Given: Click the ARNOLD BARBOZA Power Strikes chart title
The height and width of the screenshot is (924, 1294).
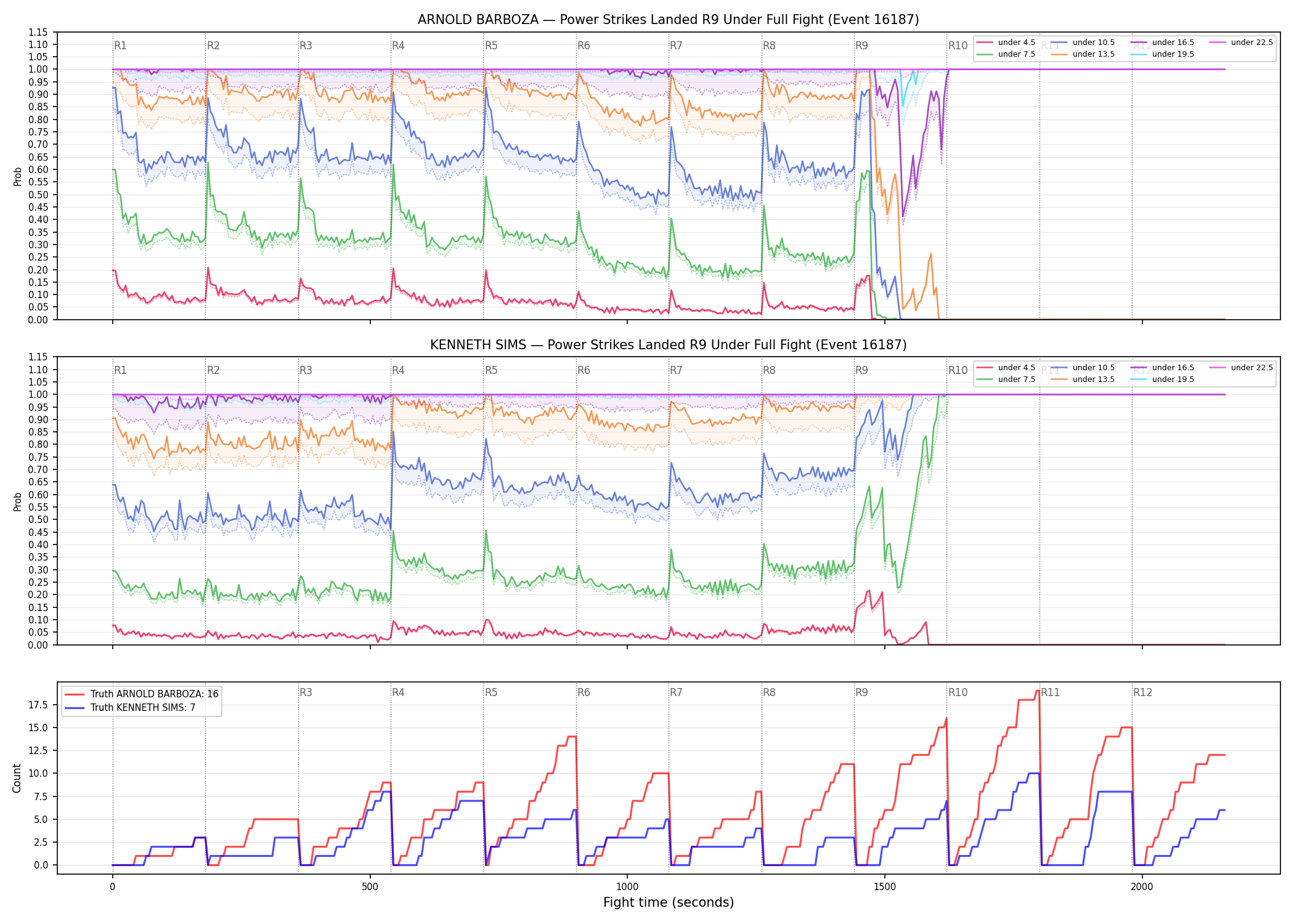Looking at the screenshot, I should coord(668,20).
